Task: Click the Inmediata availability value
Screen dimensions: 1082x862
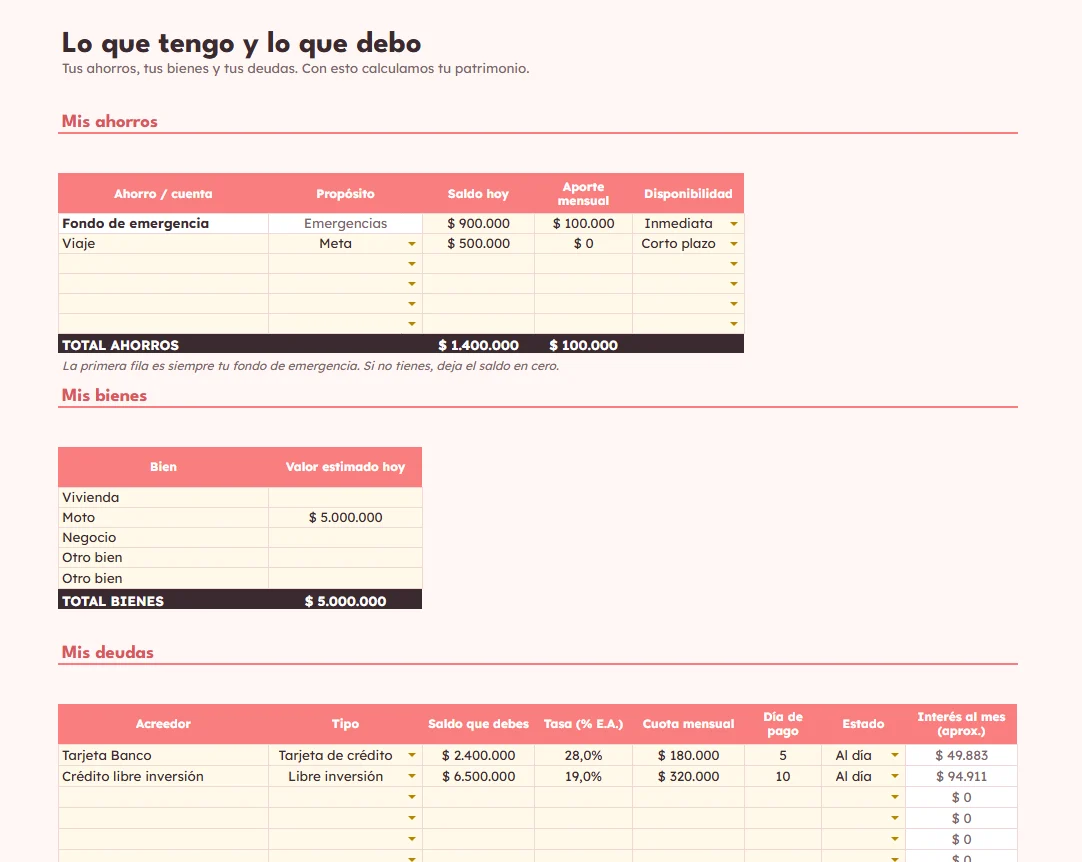Action: point(678,224)
